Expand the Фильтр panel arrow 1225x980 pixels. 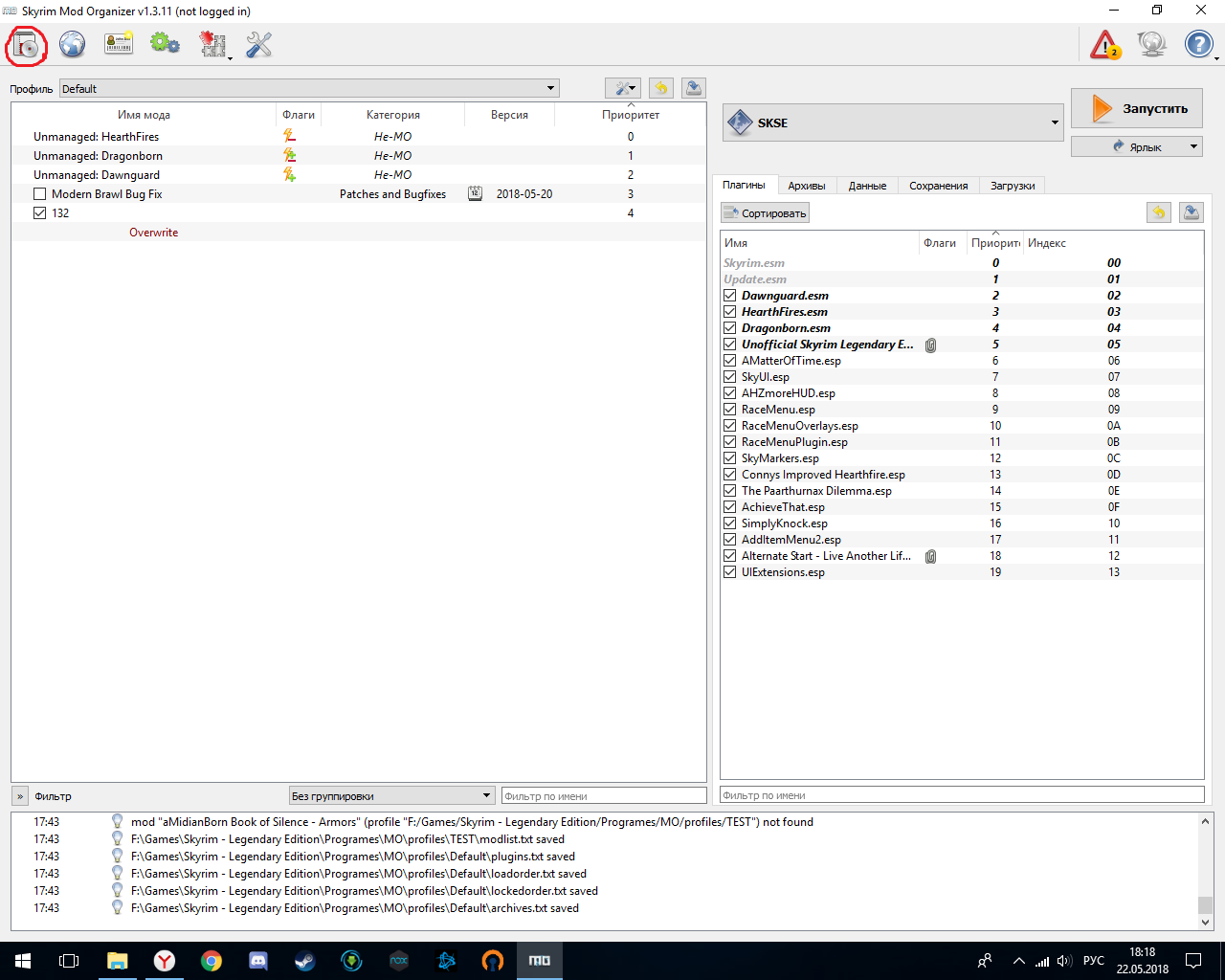click(20, 796)
